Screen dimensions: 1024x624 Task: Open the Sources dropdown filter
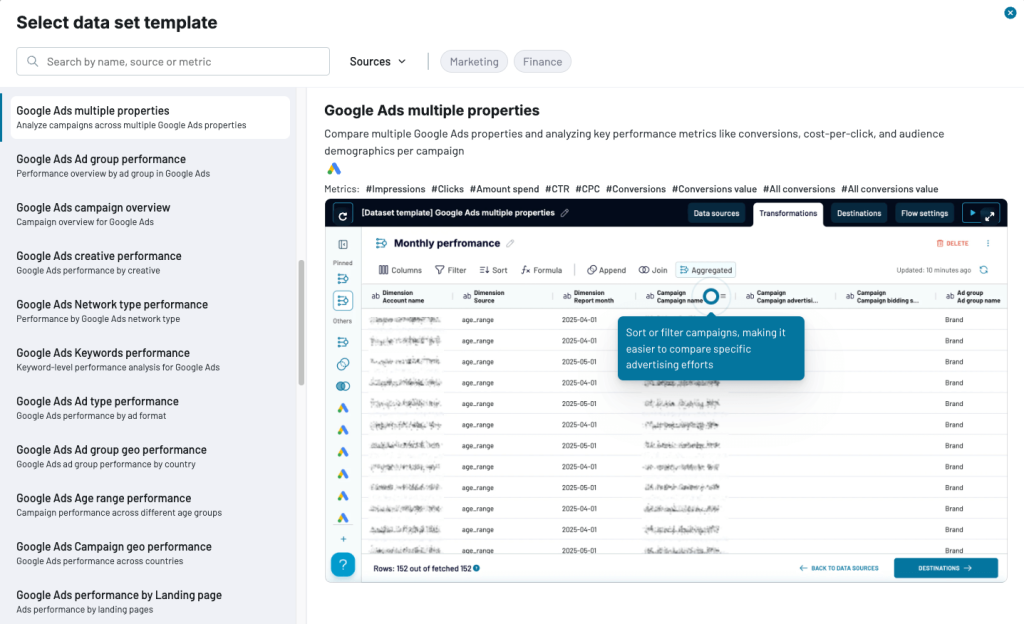pyautogui.click(x=377, y=61)
